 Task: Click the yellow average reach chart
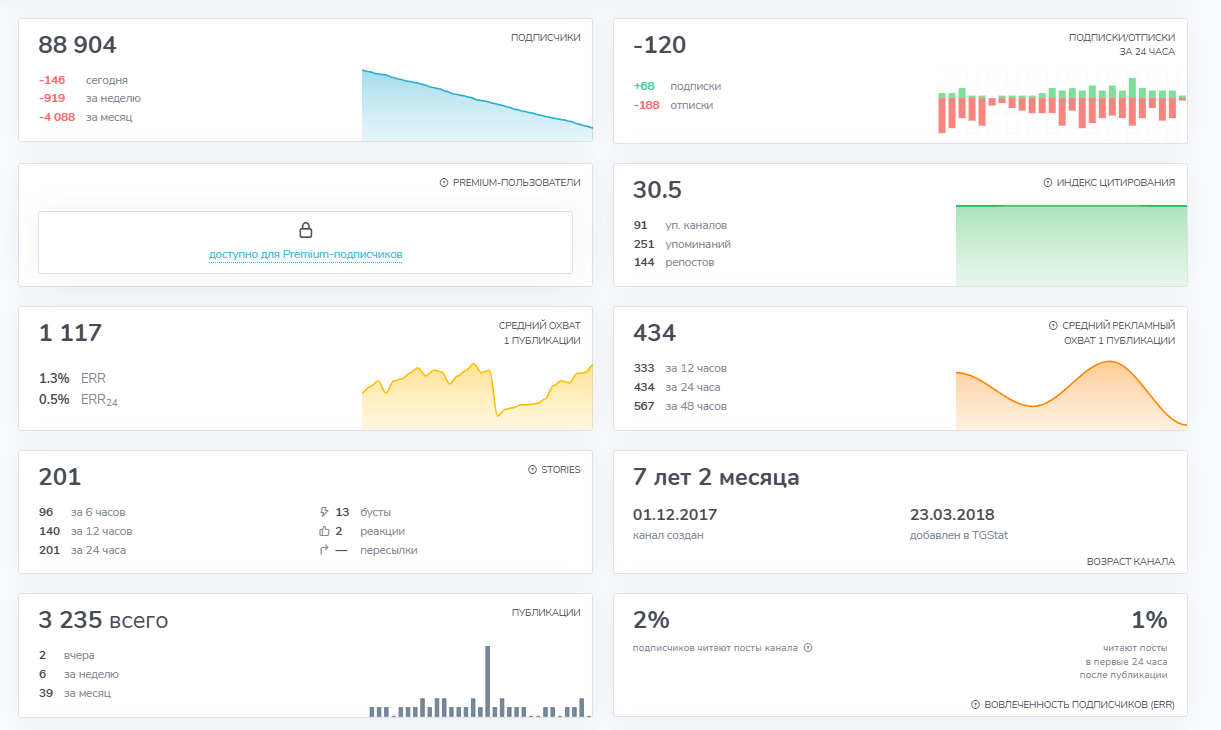[477, 395]
